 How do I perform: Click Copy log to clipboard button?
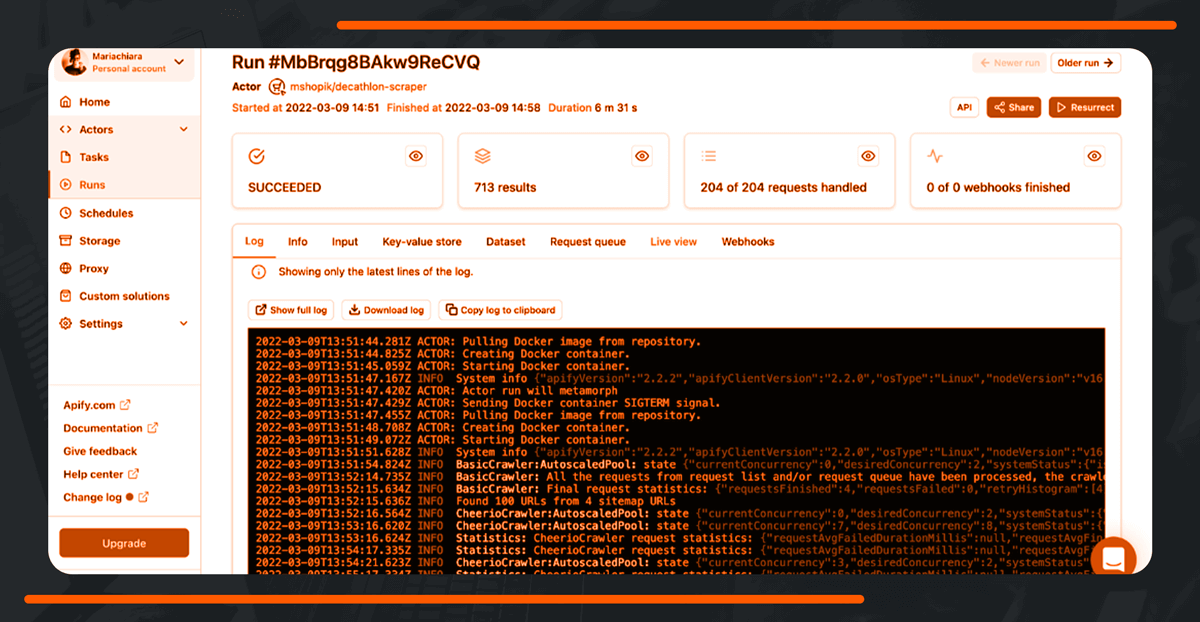pyautogui.click(x=500, y=310)
